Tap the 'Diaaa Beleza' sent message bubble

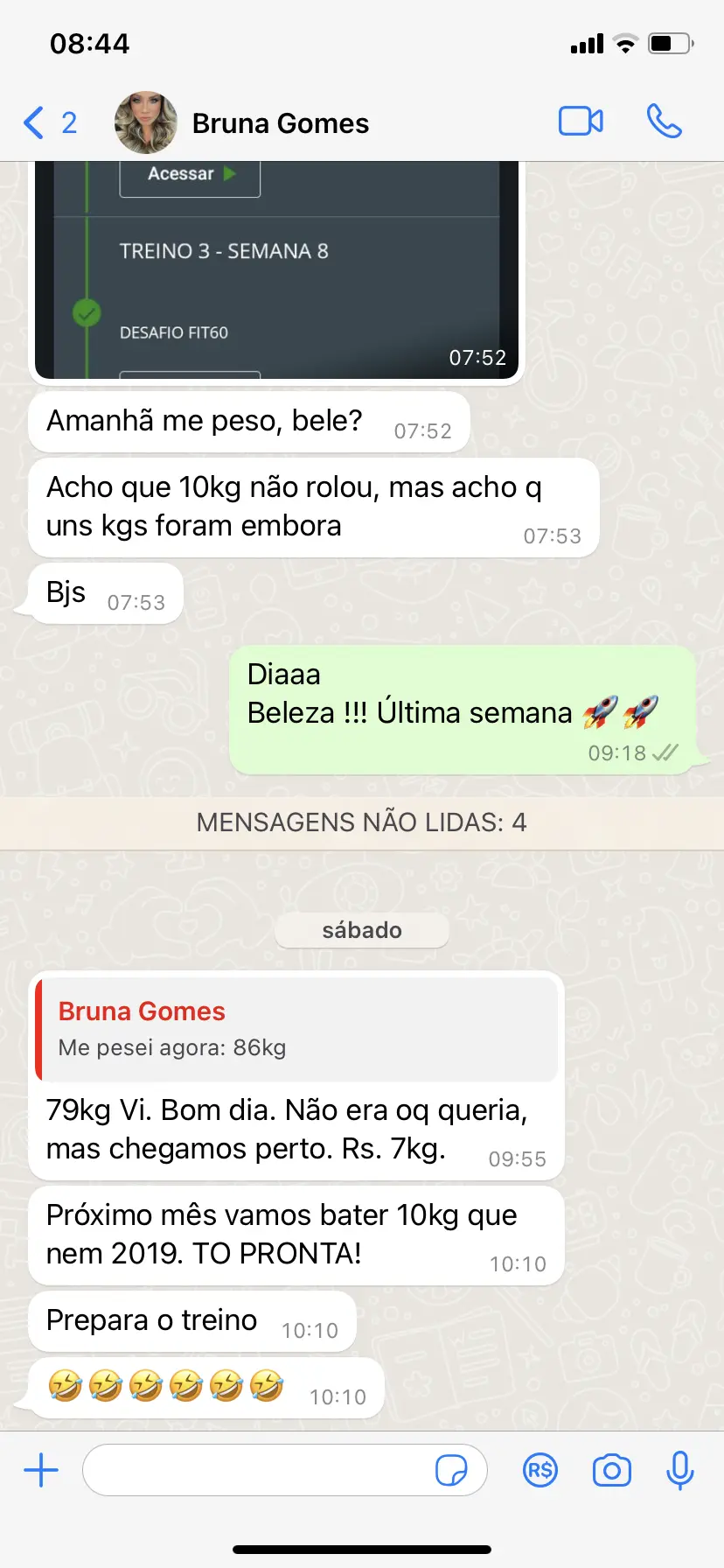tap(463, 710)
